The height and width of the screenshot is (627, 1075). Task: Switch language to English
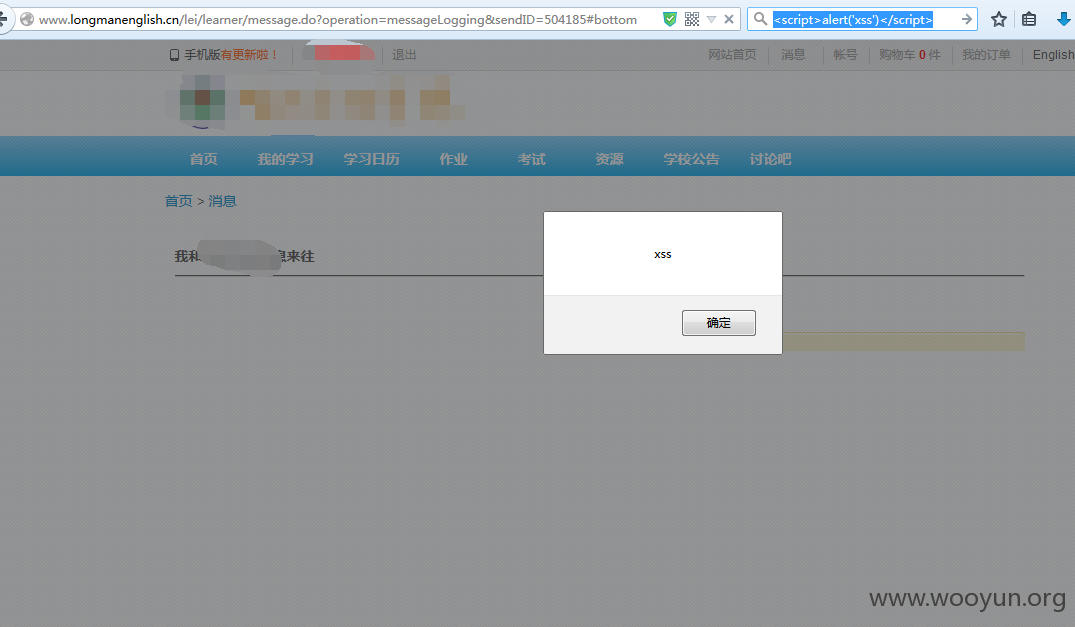pyautogui.click(x=1054, y=55)
